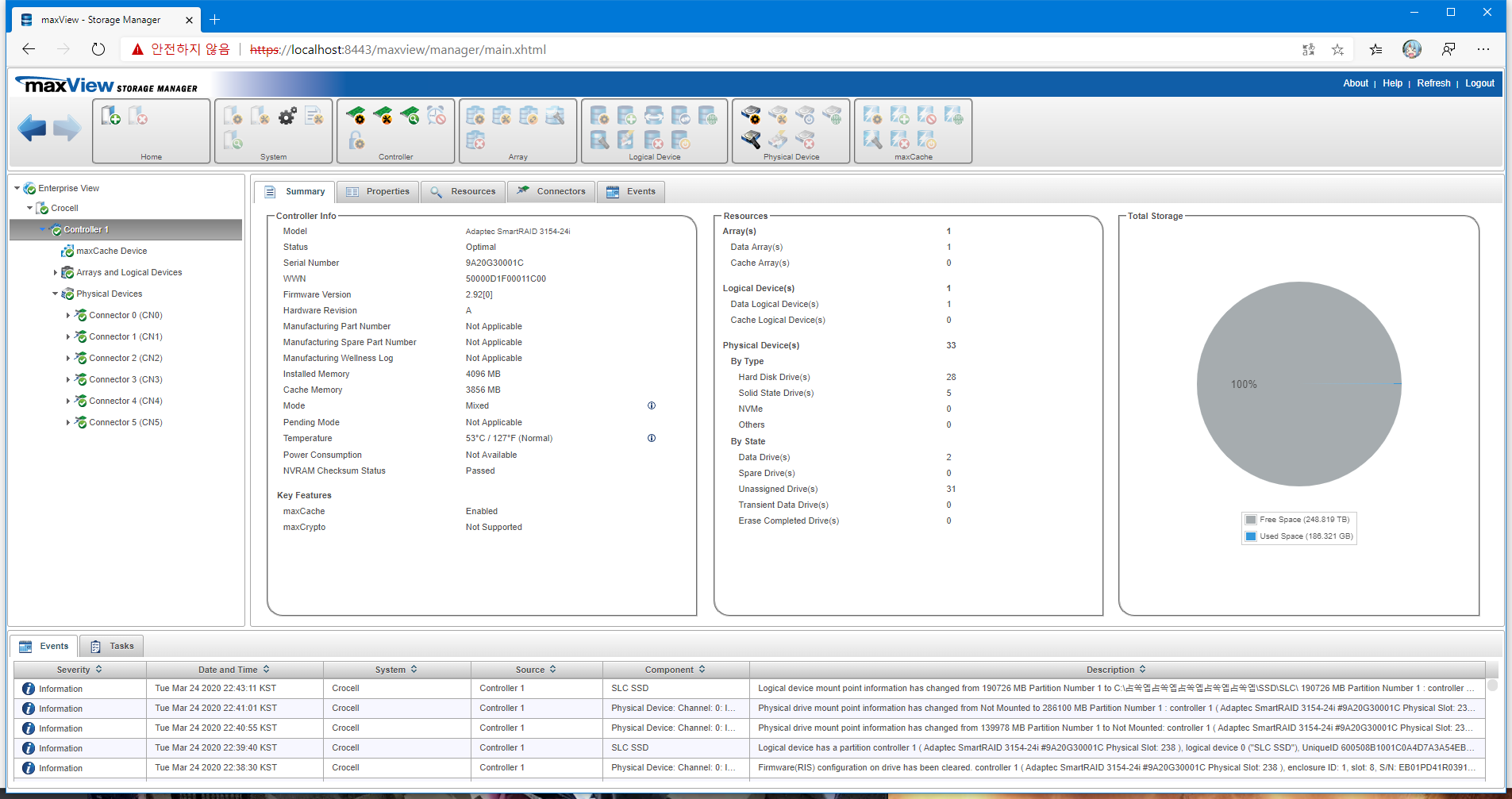Click black disk with gear in Physical Device group
This screenshot has height=799, width=1512.
click(751, 117)
